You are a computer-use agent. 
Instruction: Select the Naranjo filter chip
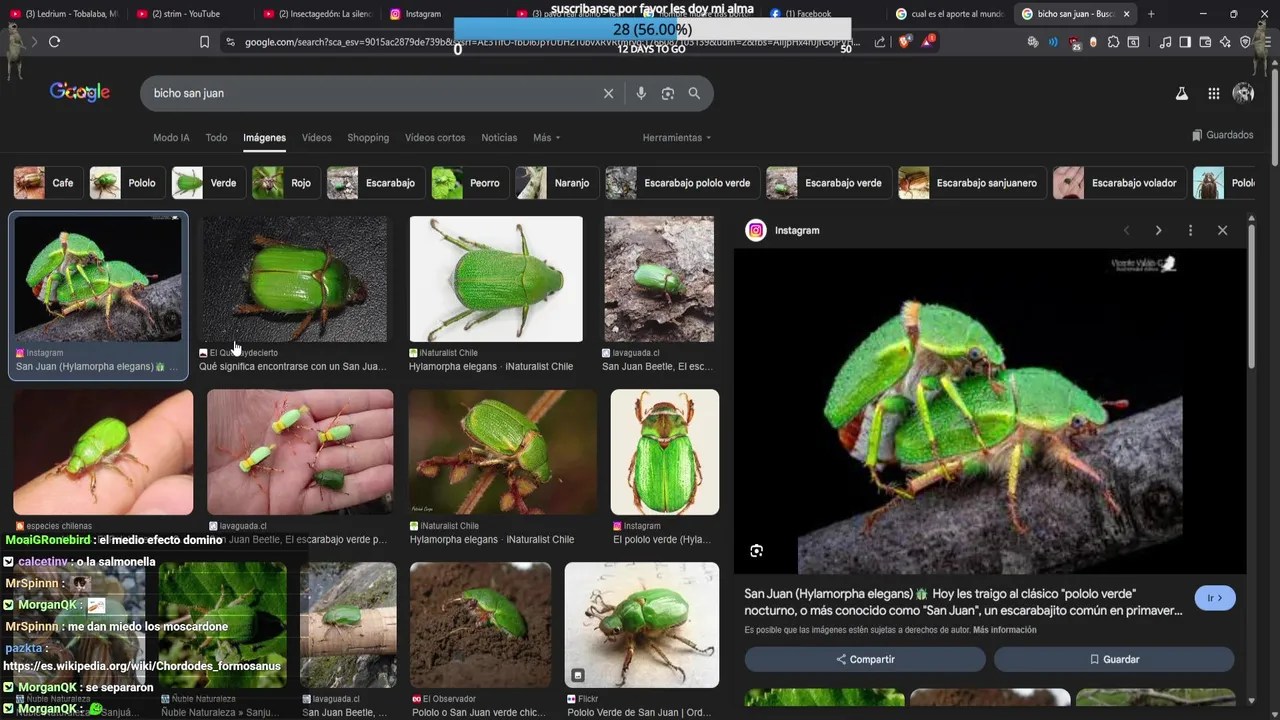pyautogui.click(x=555, y=183)
